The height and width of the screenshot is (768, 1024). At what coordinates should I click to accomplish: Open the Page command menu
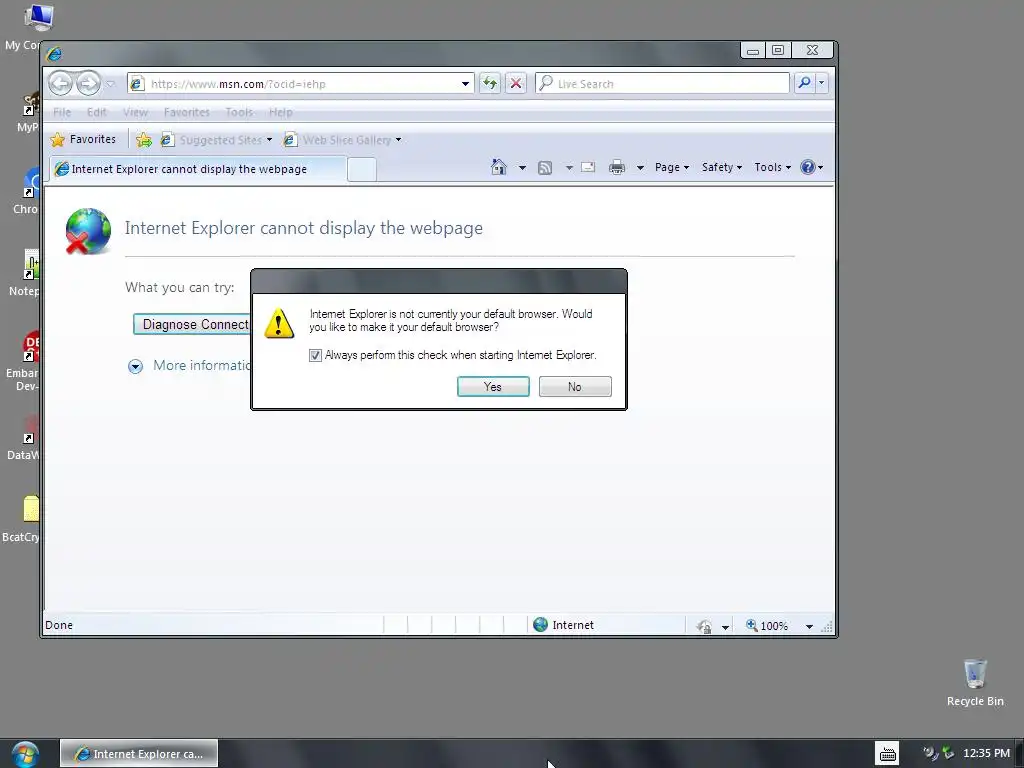672,167
